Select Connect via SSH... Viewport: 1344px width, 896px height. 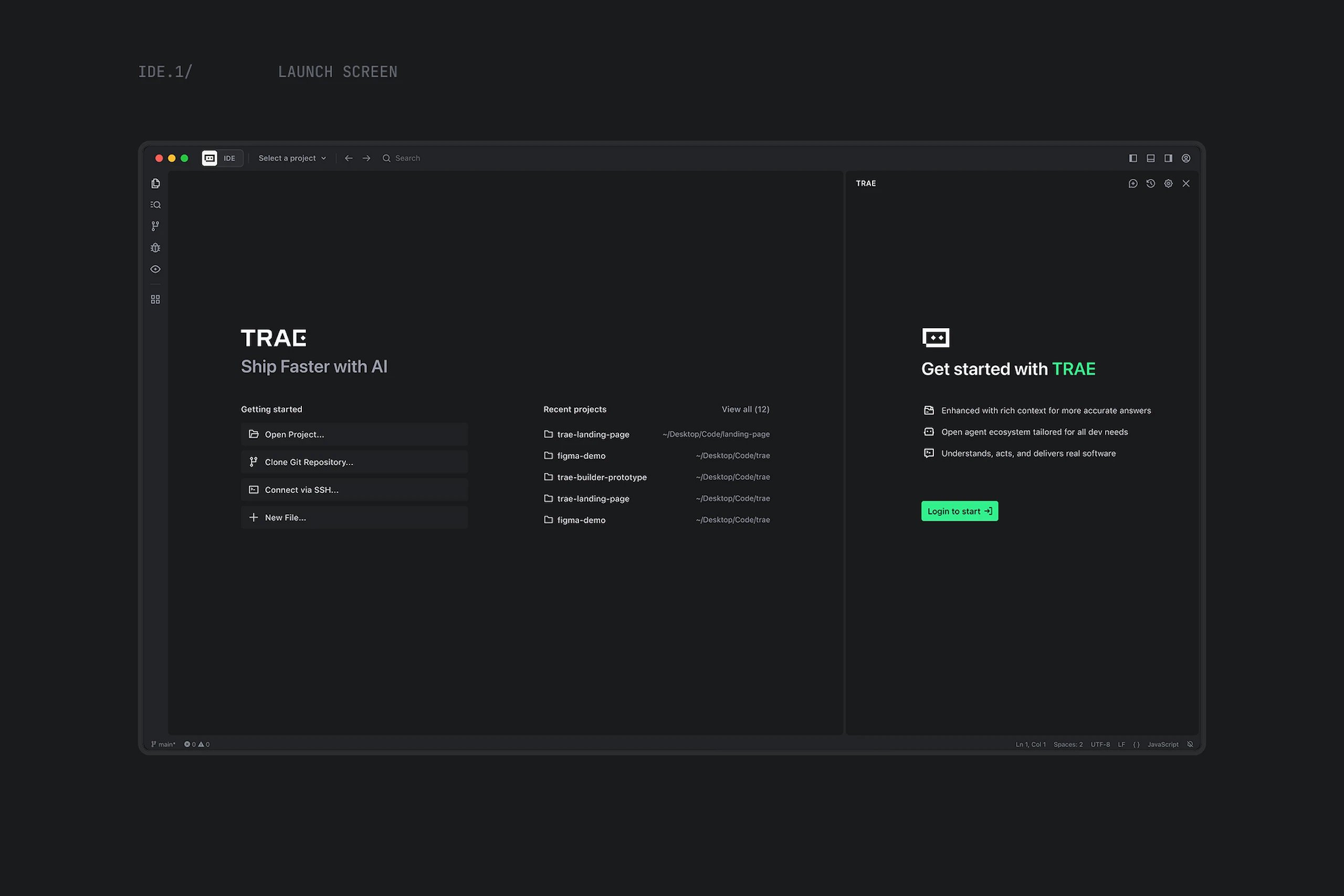(354, 490)
